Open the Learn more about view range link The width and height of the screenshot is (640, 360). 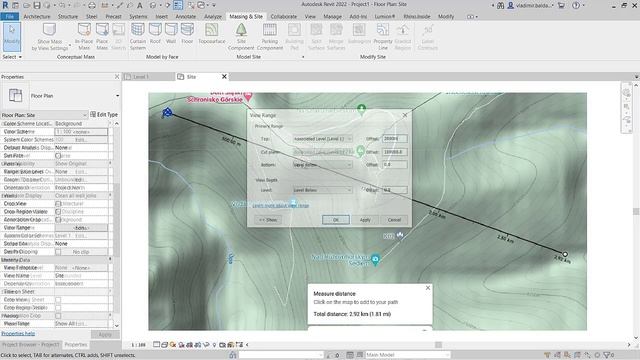pyautogui.click(x=280, y=205)
